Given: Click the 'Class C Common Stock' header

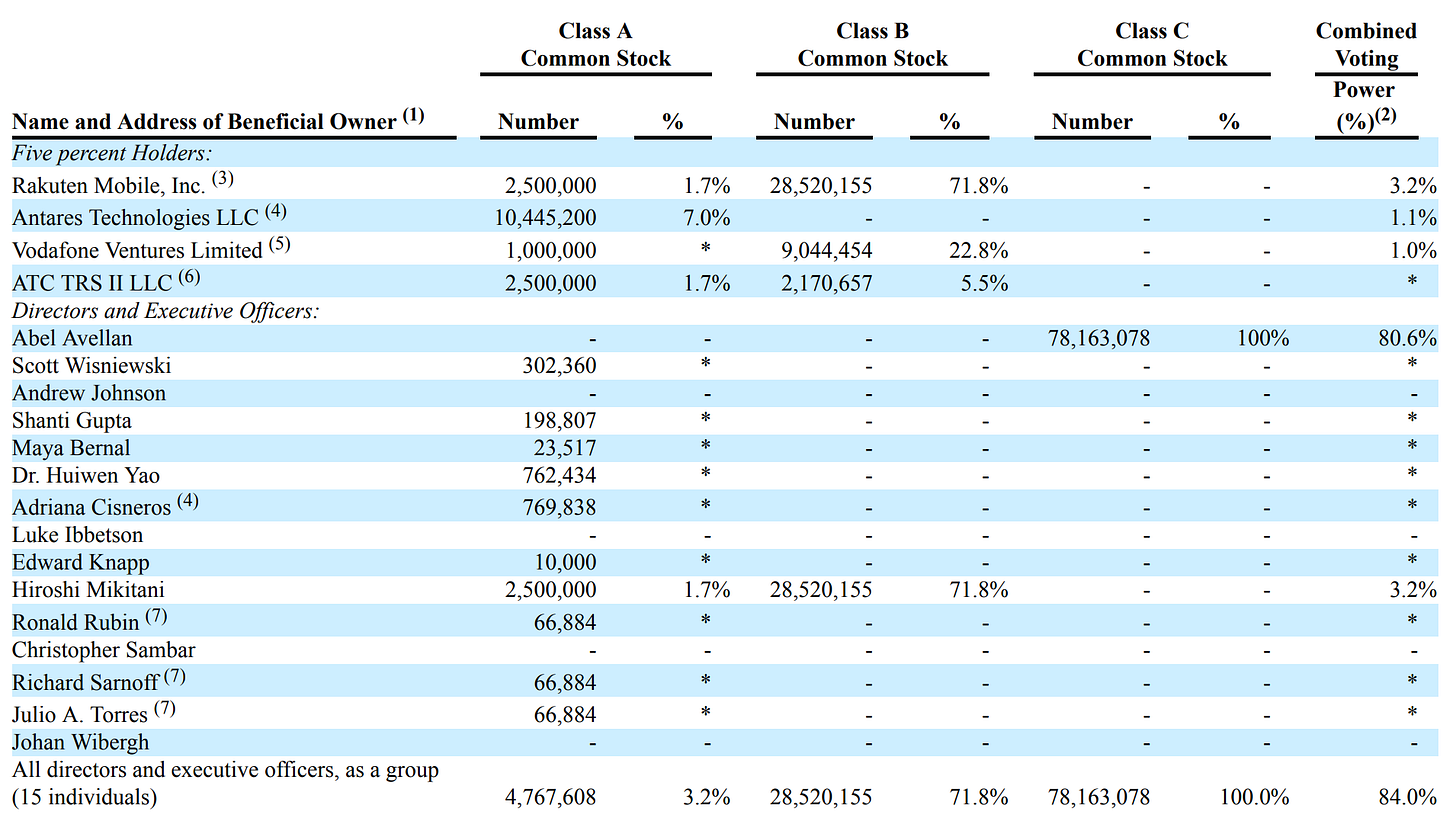Looking at the screenshot, I should coord(1152,45).
